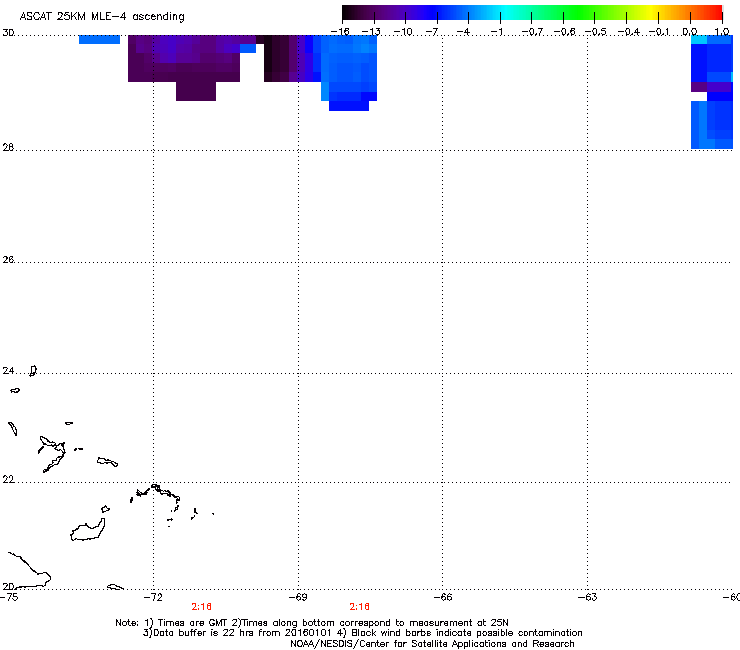740x650 pixels.
Task: Click the longitude label '-72'
Action: (x=153, y=597)
